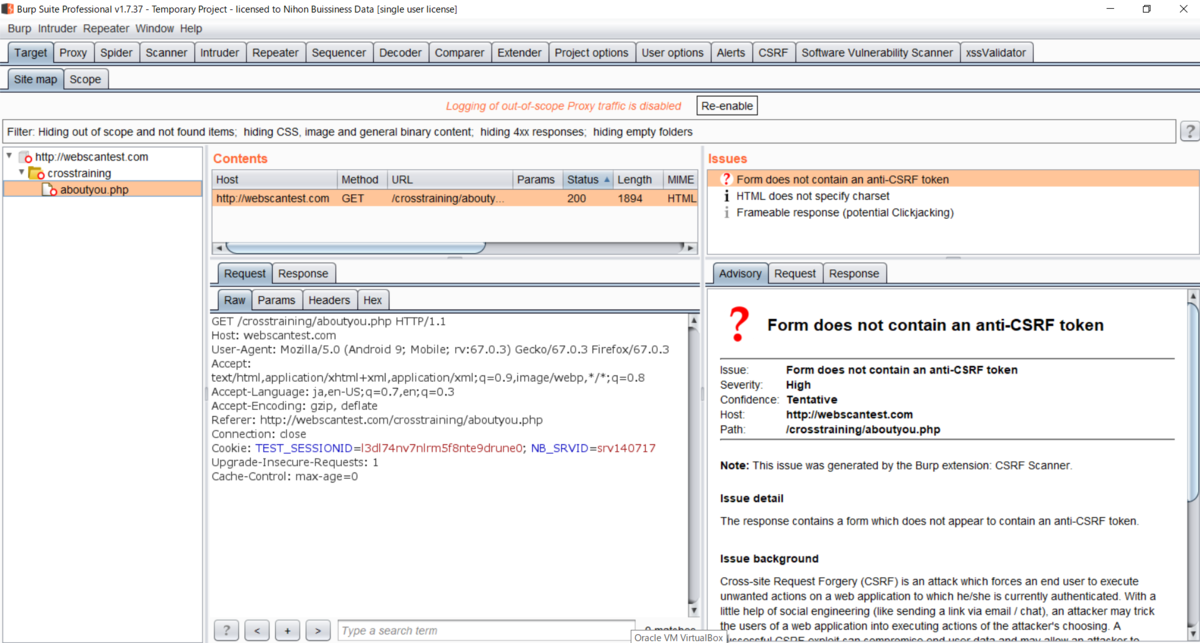
Task: Sort contents by URL column header
Action: point(450,180)
